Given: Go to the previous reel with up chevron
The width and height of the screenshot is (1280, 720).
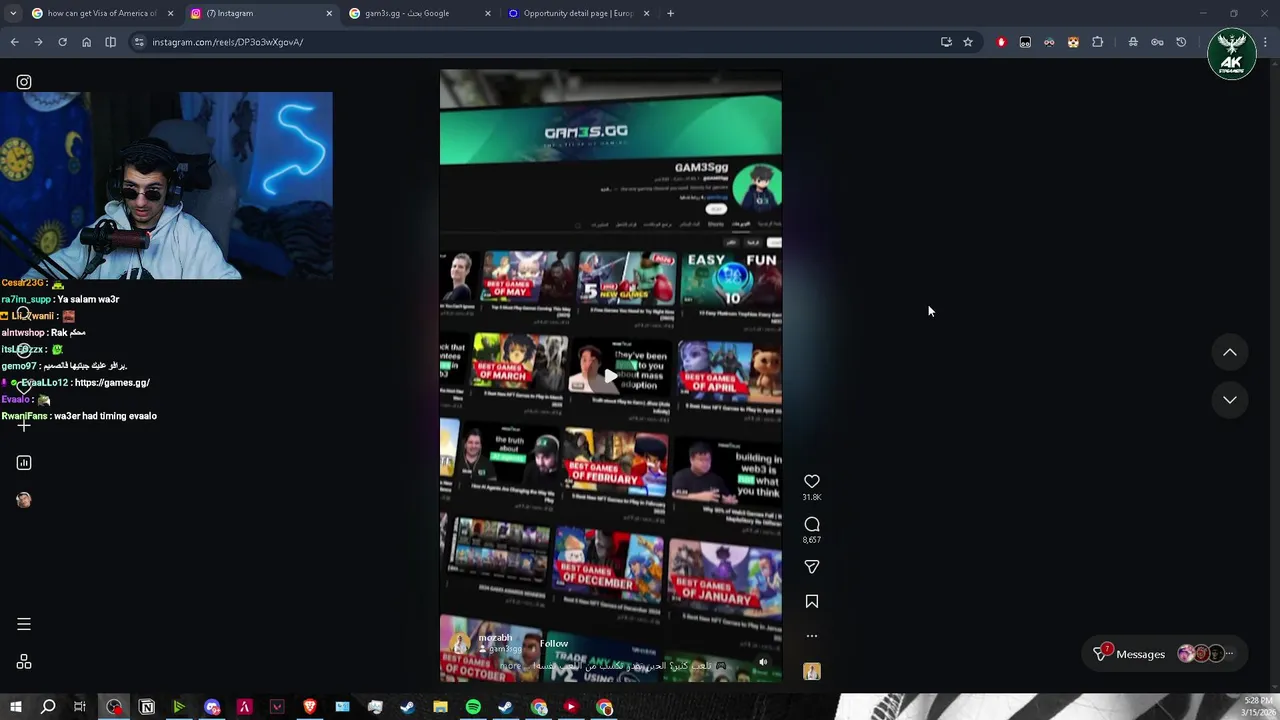Looking at the screenshot, I should pos(1230,352).
